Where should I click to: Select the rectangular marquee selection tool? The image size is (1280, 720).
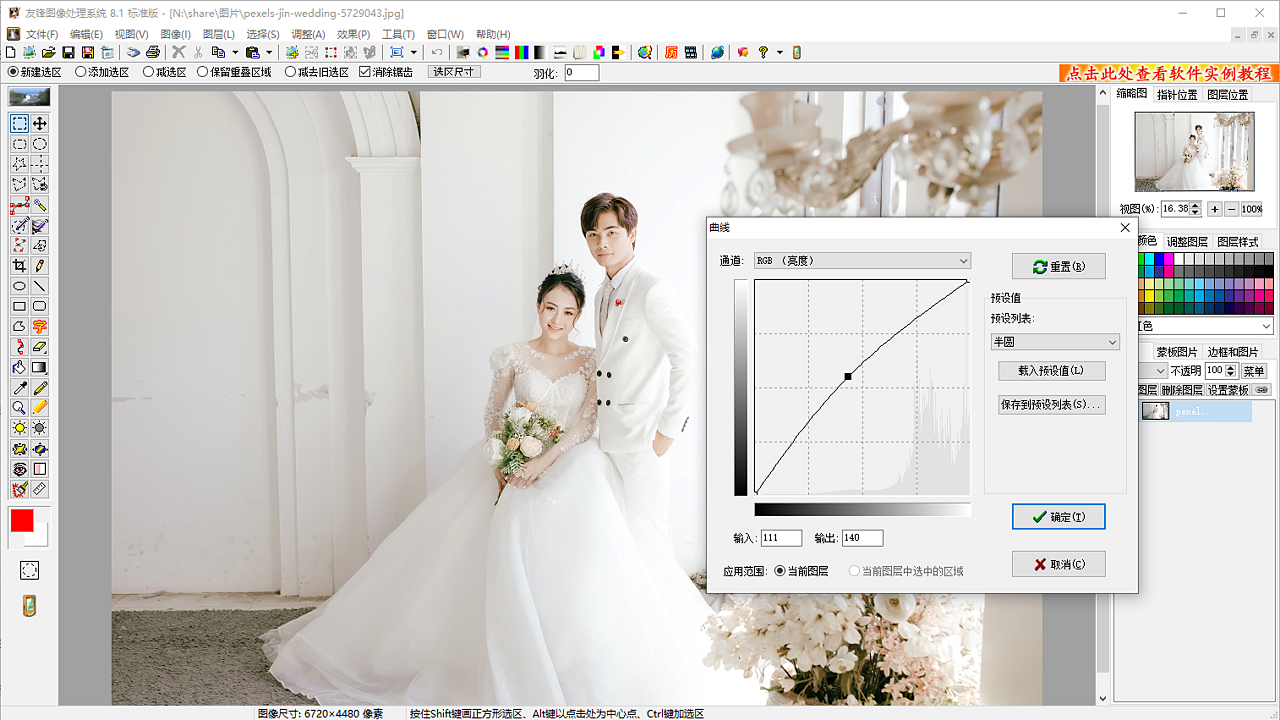(20, 124)
